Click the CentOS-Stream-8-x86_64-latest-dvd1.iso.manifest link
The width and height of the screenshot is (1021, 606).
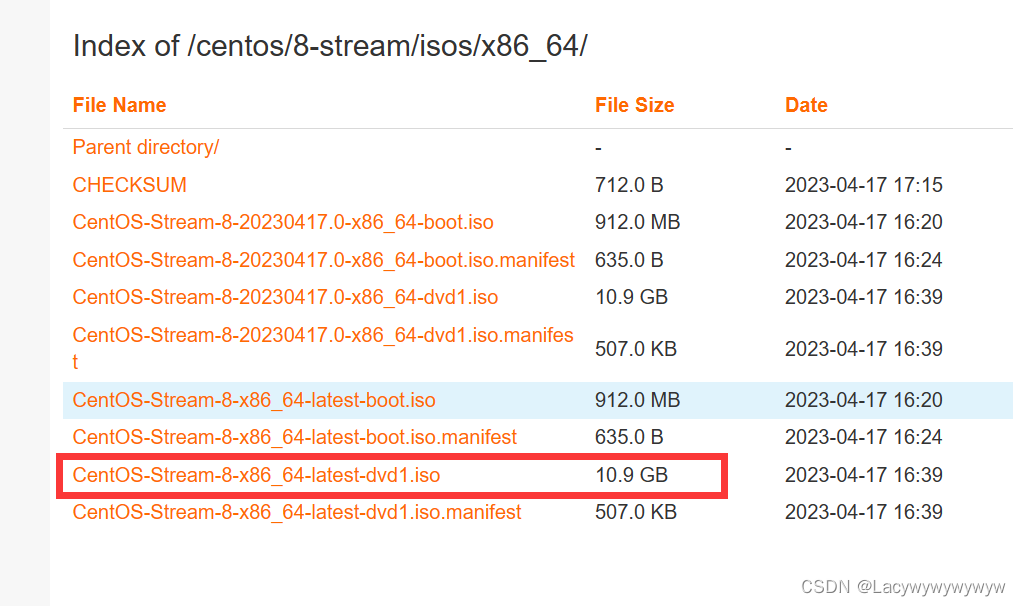[x=296, y=512]
